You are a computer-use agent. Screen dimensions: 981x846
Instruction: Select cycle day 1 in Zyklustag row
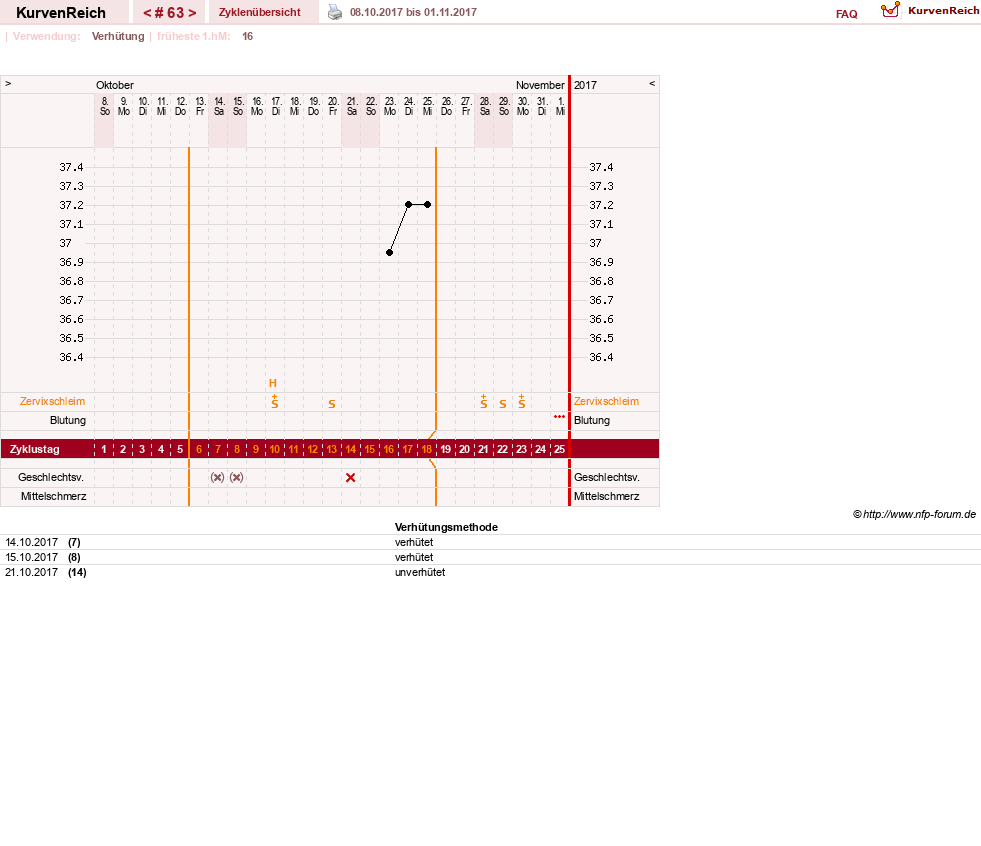pyautogui.click(x=104, y=449)
